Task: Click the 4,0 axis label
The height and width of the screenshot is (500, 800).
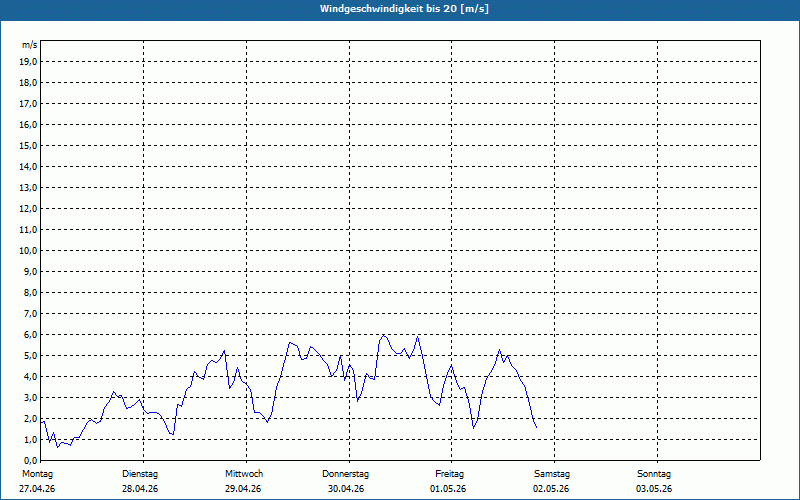Action: pos(30,377)
